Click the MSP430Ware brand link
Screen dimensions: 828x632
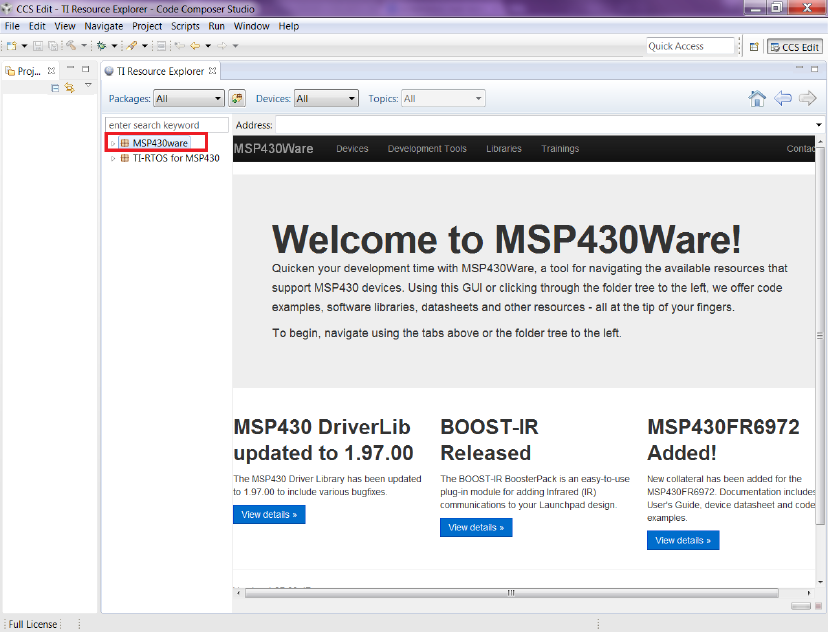(x=274, y=149)
